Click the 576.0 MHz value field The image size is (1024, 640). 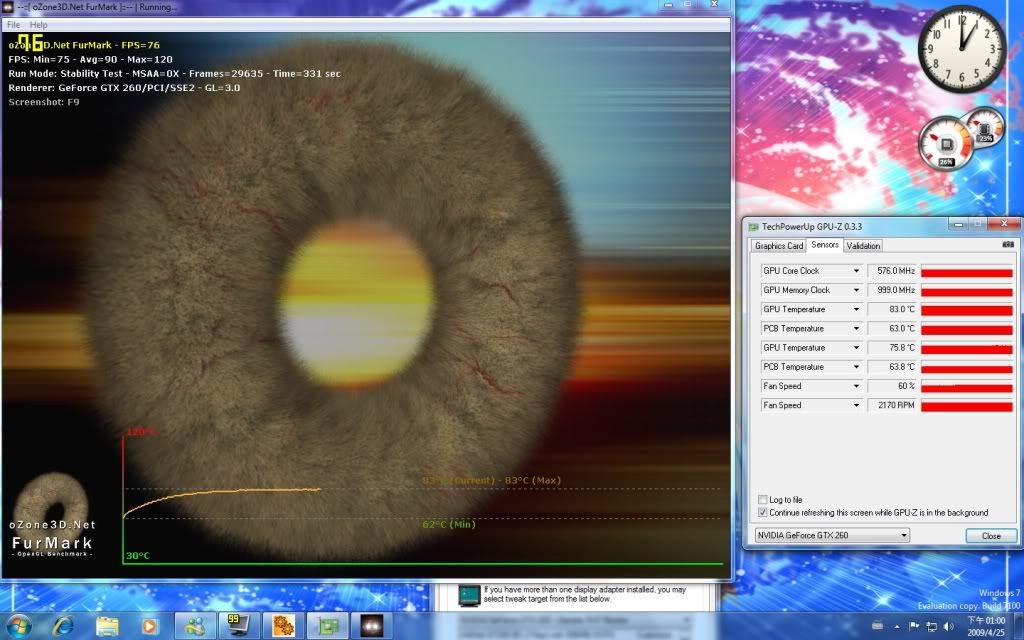[892, 271]
